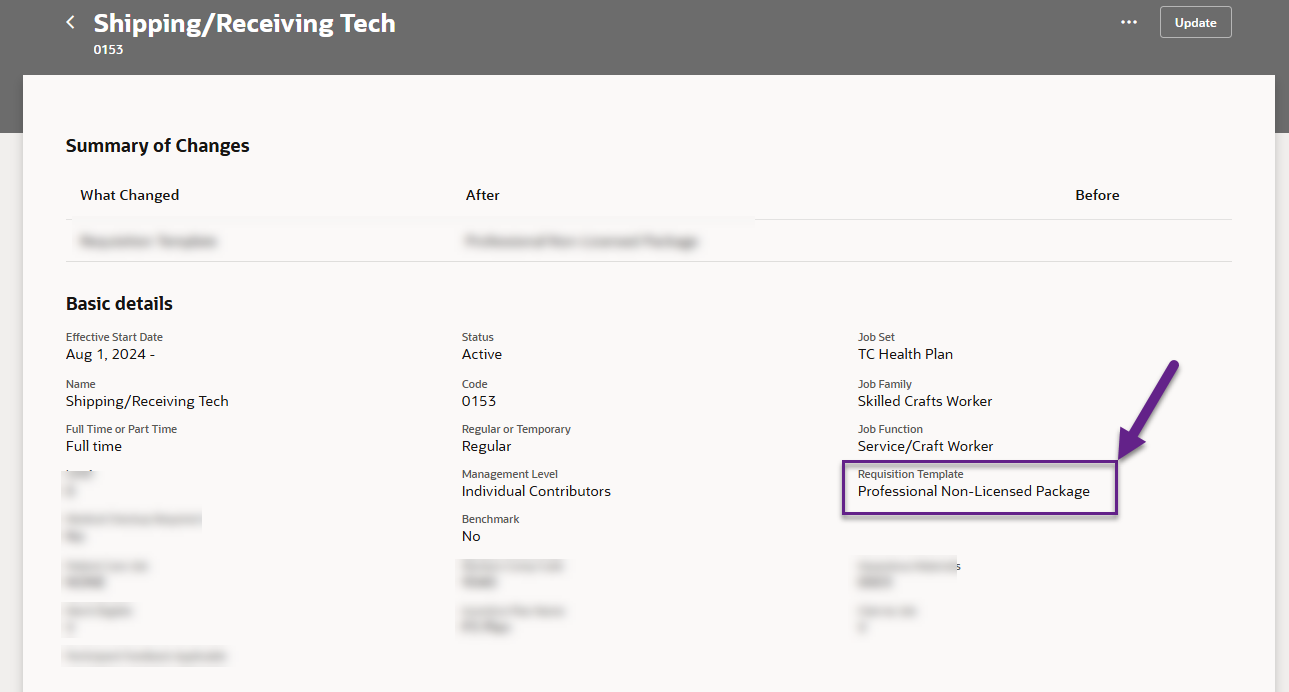Click the Summary of Changes heading
The height and width of the screenshot is (692, 1289).
pos(158,146)
